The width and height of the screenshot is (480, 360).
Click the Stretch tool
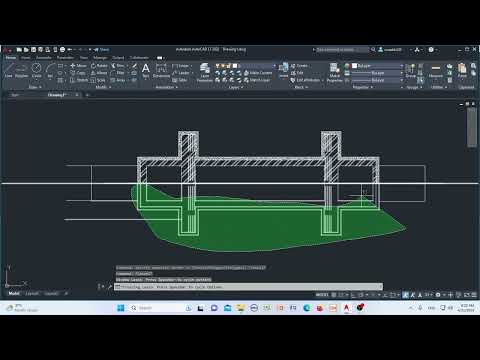point(79,80)
